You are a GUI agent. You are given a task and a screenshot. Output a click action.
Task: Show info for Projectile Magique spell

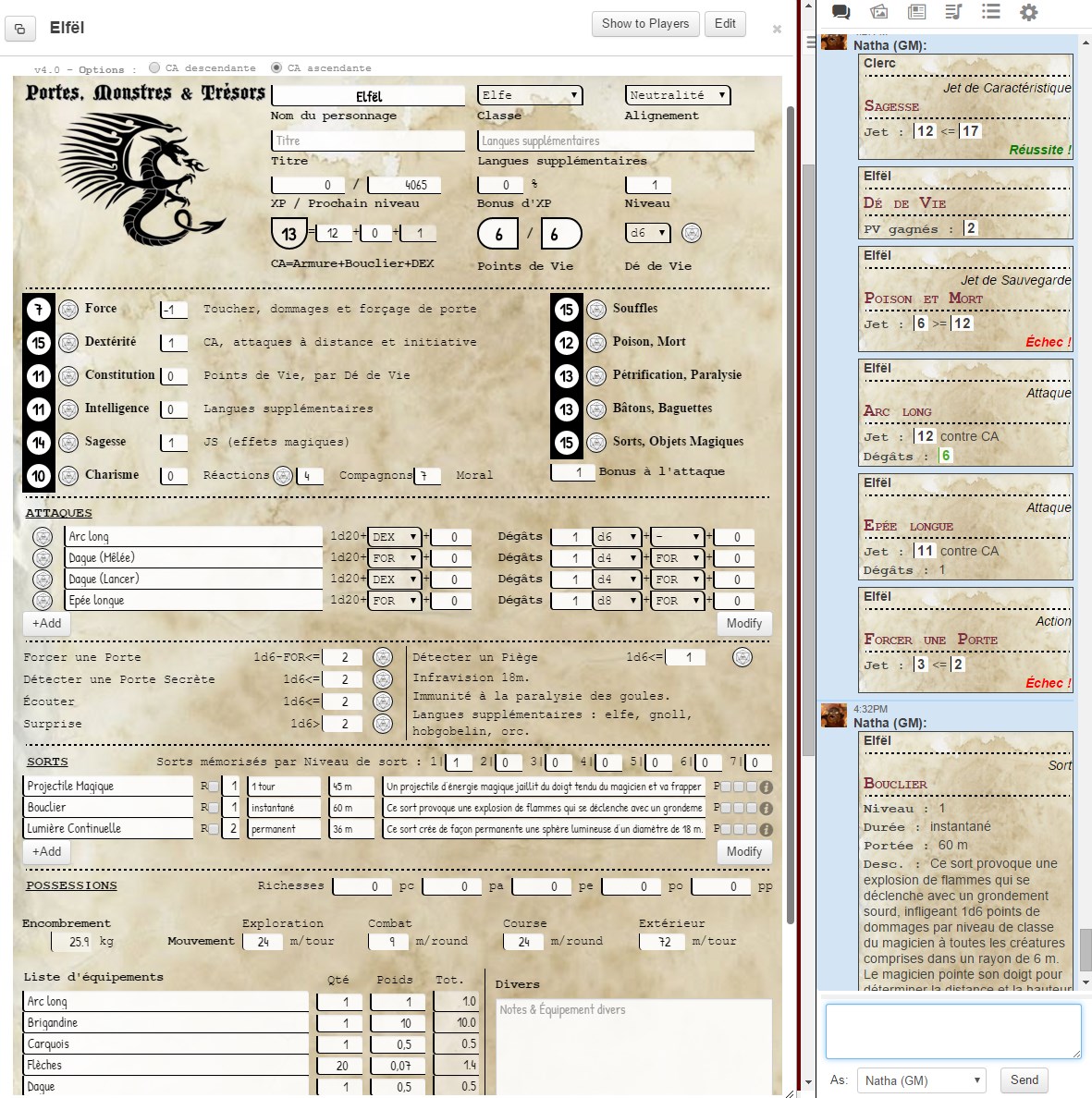(767, 787)
